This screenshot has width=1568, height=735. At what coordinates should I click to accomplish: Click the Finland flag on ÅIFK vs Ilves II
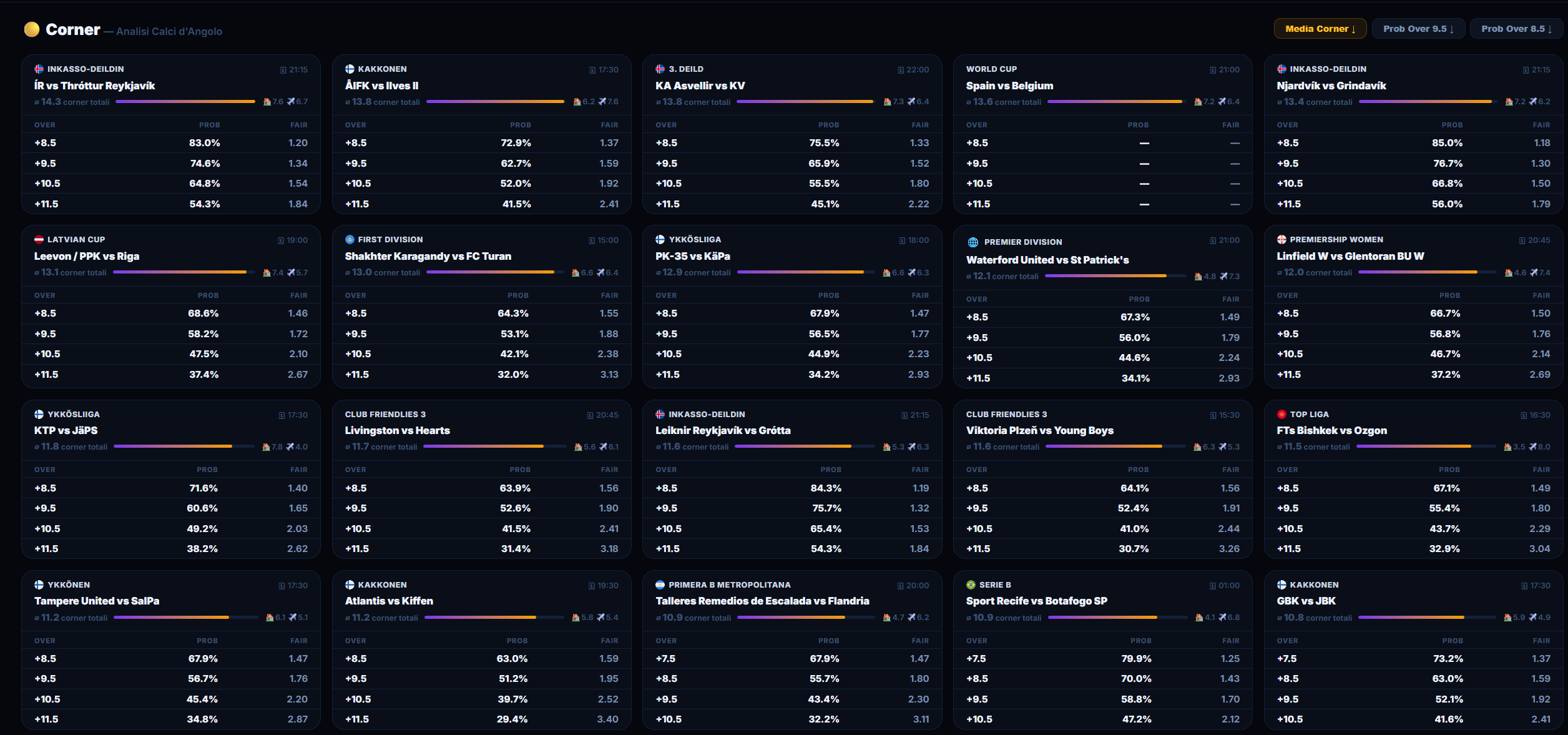pyautogui.click(x=350, y=69)
